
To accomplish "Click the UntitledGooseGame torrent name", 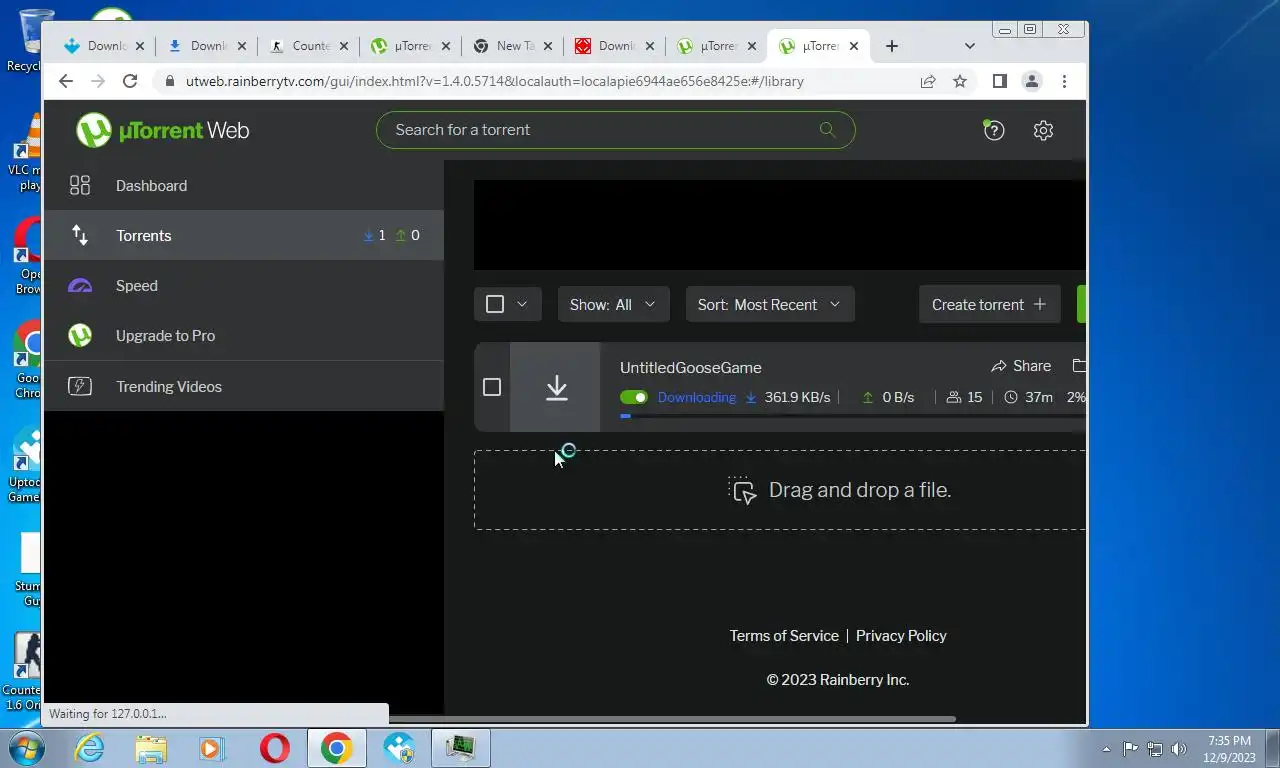I will [x=690, y=367].
